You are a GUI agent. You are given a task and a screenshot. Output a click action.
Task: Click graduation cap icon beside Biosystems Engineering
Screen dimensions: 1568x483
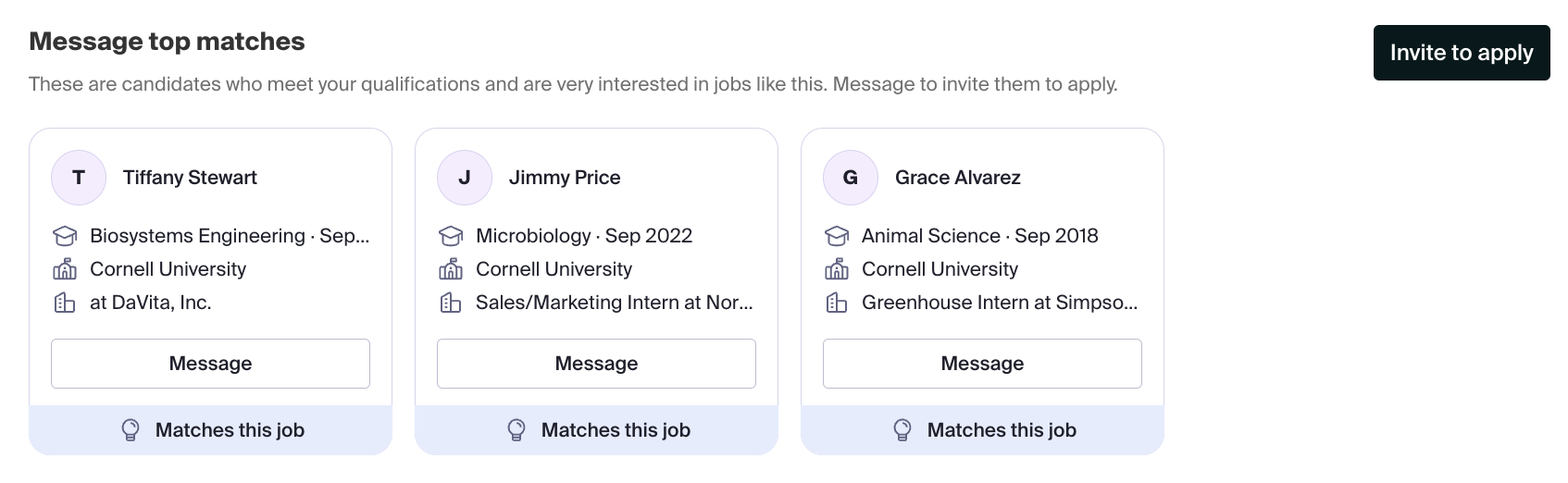[65, 236]
